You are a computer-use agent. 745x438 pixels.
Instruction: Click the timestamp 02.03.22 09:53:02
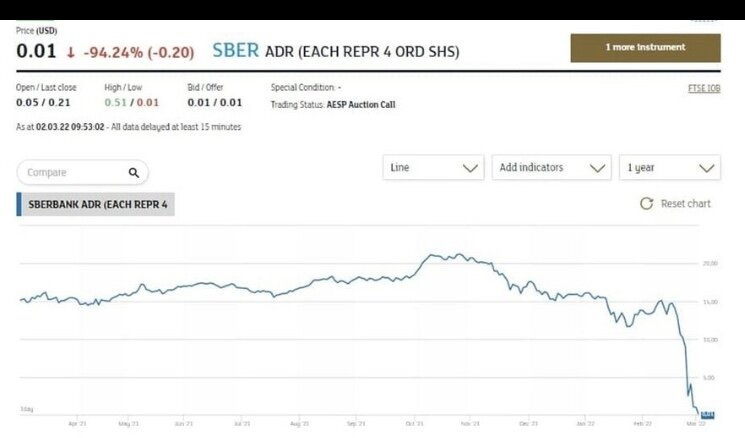click(x=70, y=127)
